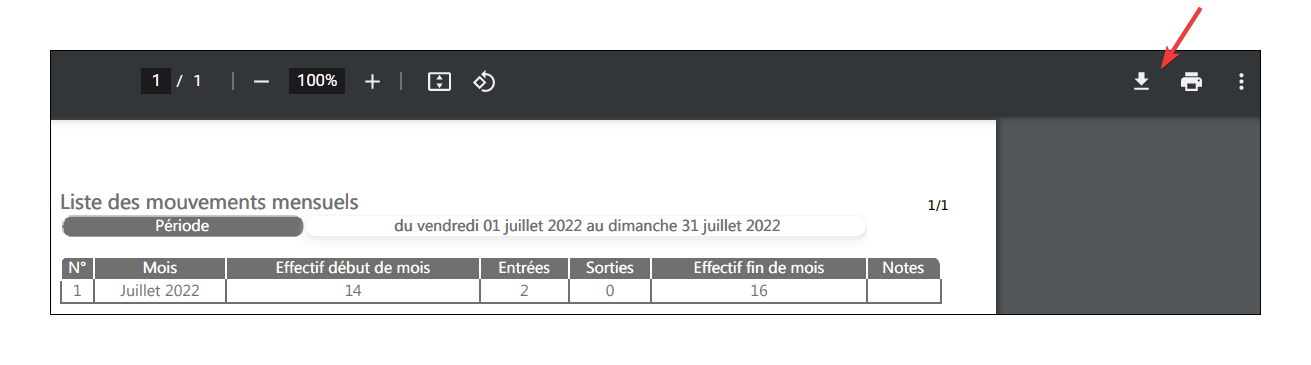Viewport: 1311px width, 365px height.
Task: Click the Liste des mouvements mensuels title
Action: [x=209, y=203]
